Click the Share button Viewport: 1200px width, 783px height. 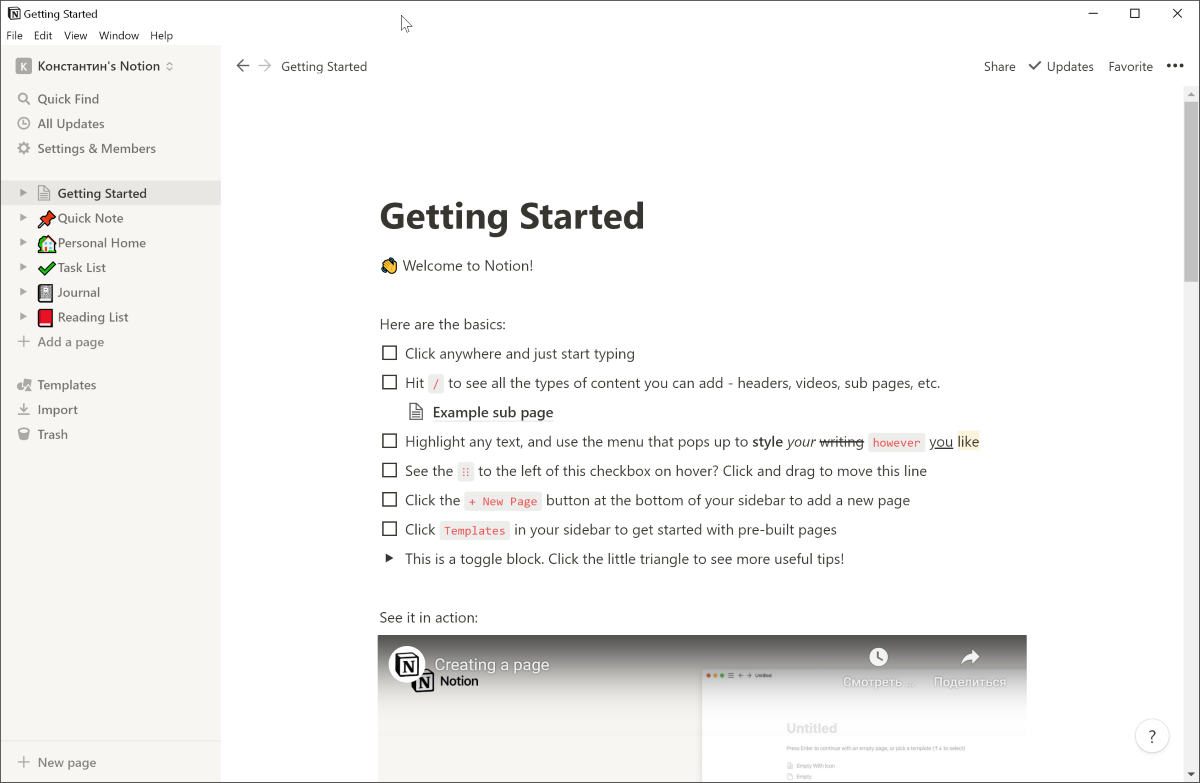[x=999, y=66]
